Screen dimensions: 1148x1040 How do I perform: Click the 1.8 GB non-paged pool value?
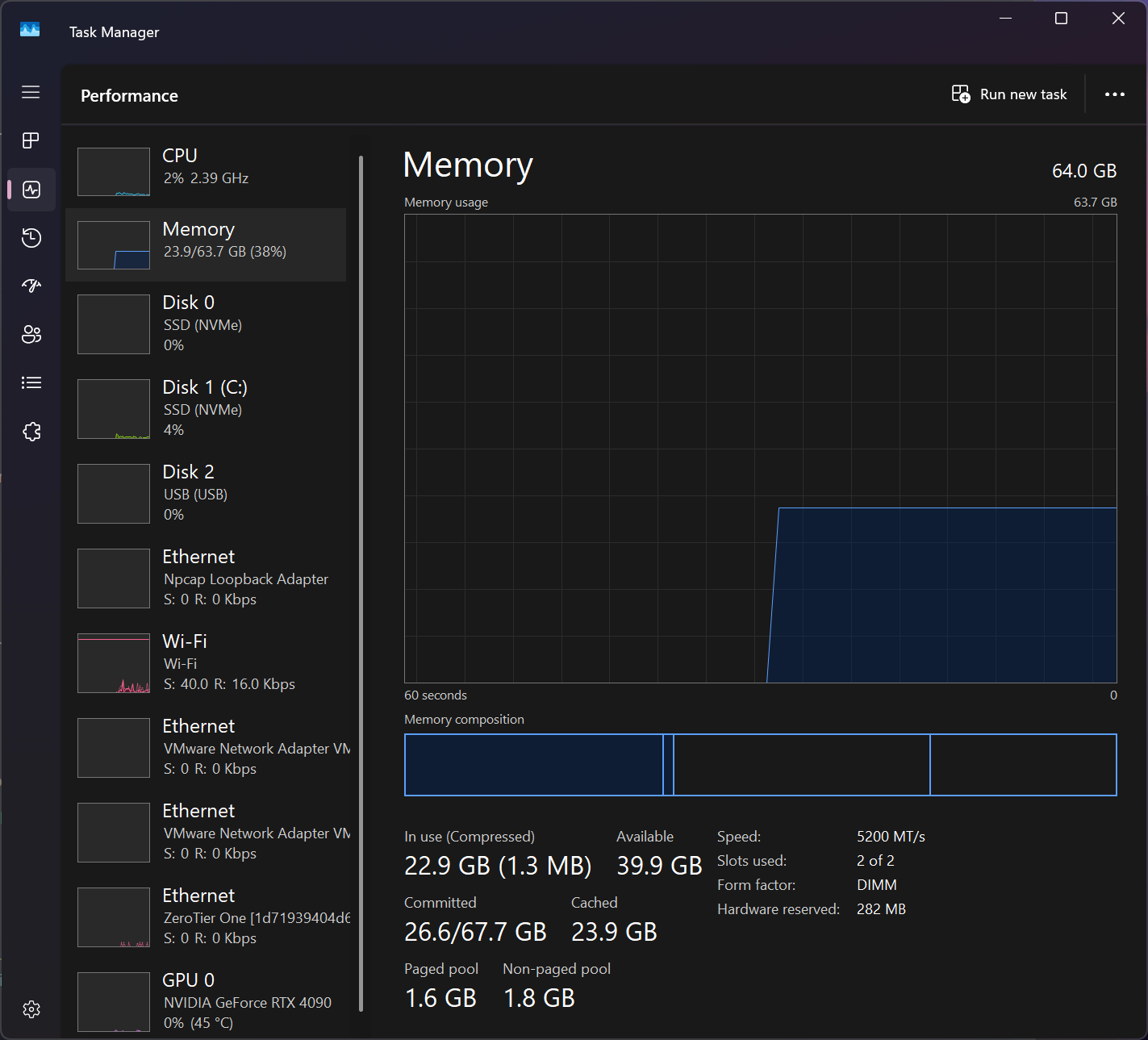[x=539, y=998]
